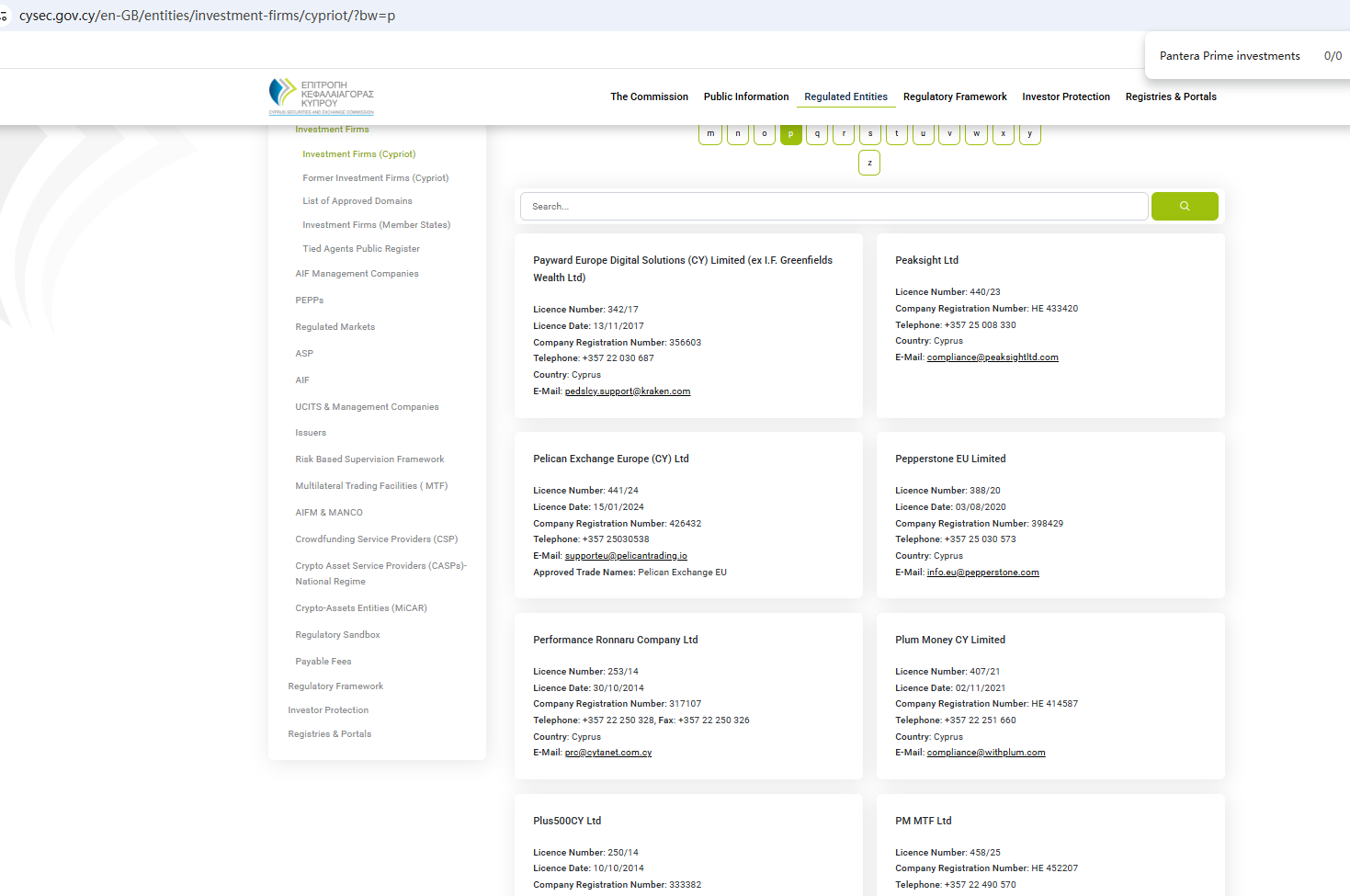1350x896 pixels.
Task: Filter firms by letter 'w'
Action: pos(976,134)
